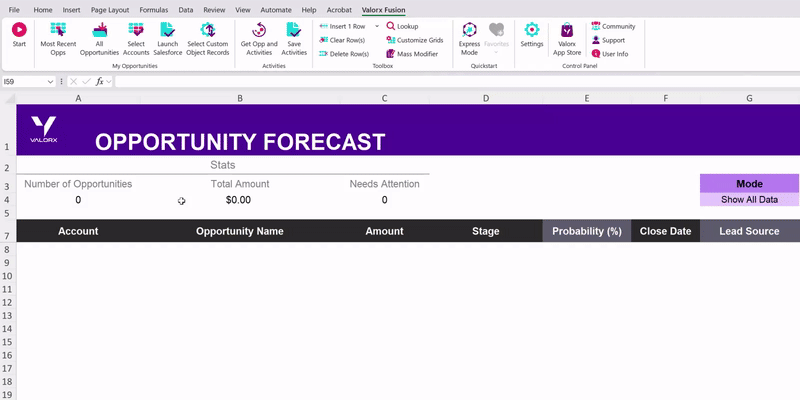This screenshot has height=400, width=800.
Task: Load All Opportunities
Action: coord(99,39)
